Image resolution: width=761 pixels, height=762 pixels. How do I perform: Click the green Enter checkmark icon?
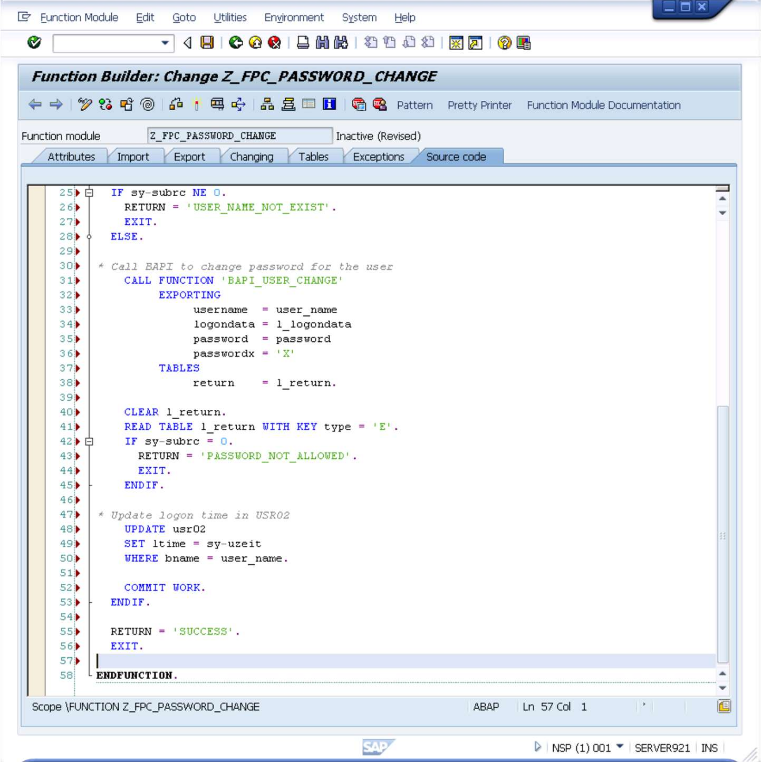coord(34,43)
